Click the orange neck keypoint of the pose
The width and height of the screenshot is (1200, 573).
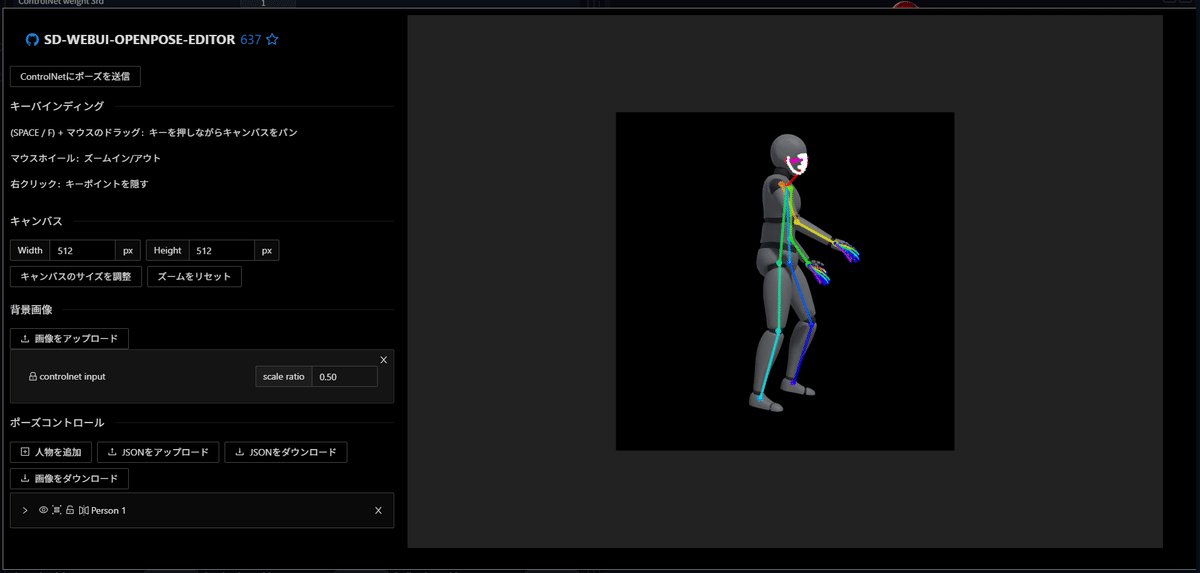pos(784,185)
